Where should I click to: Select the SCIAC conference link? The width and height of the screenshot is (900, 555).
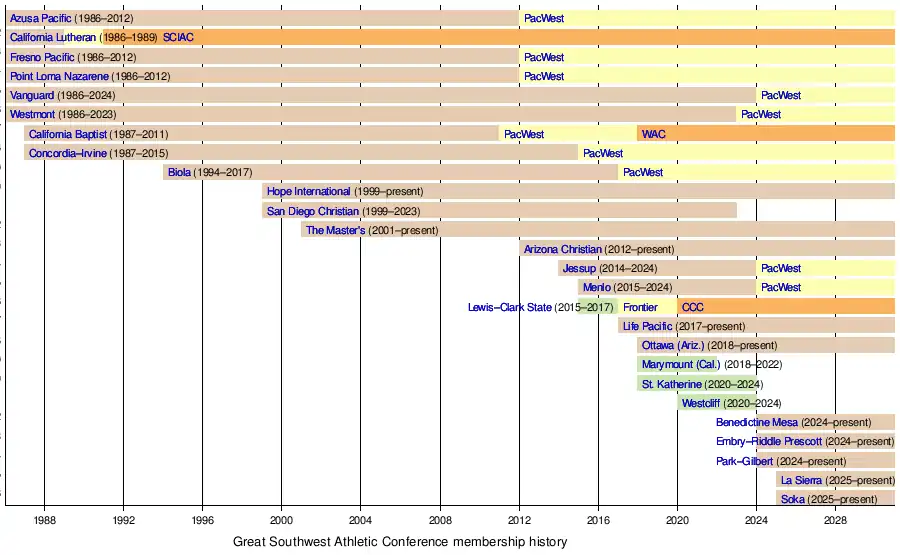178,38
